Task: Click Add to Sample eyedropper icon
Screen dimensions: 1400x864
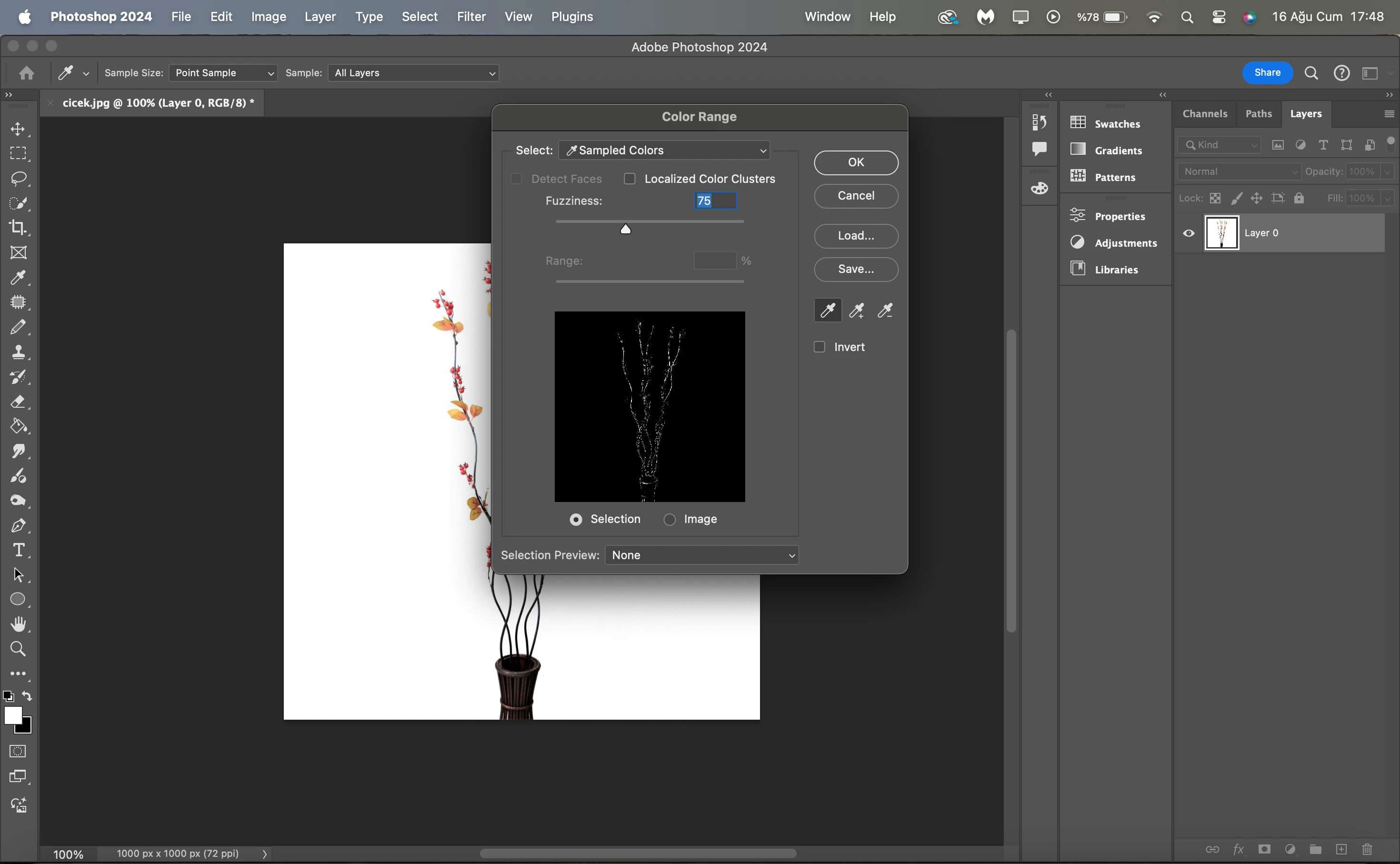Action: 856,310
